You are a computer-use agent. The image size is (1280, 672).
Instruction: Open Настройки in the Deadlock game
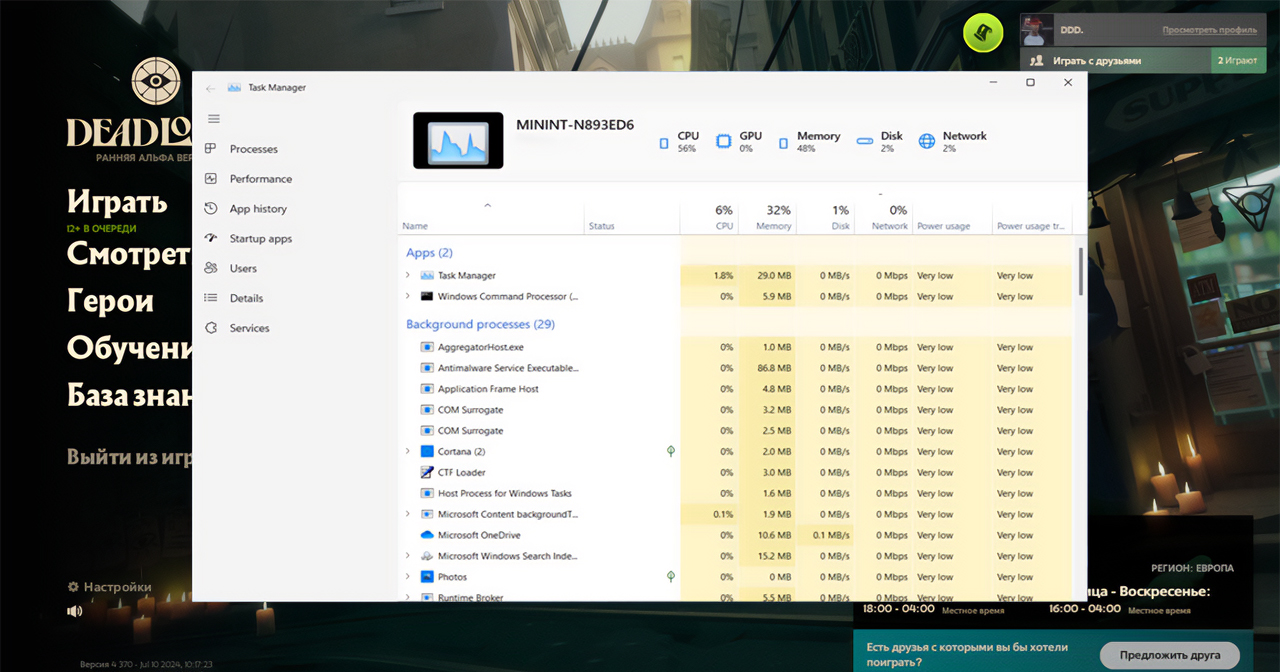(109, 587)
